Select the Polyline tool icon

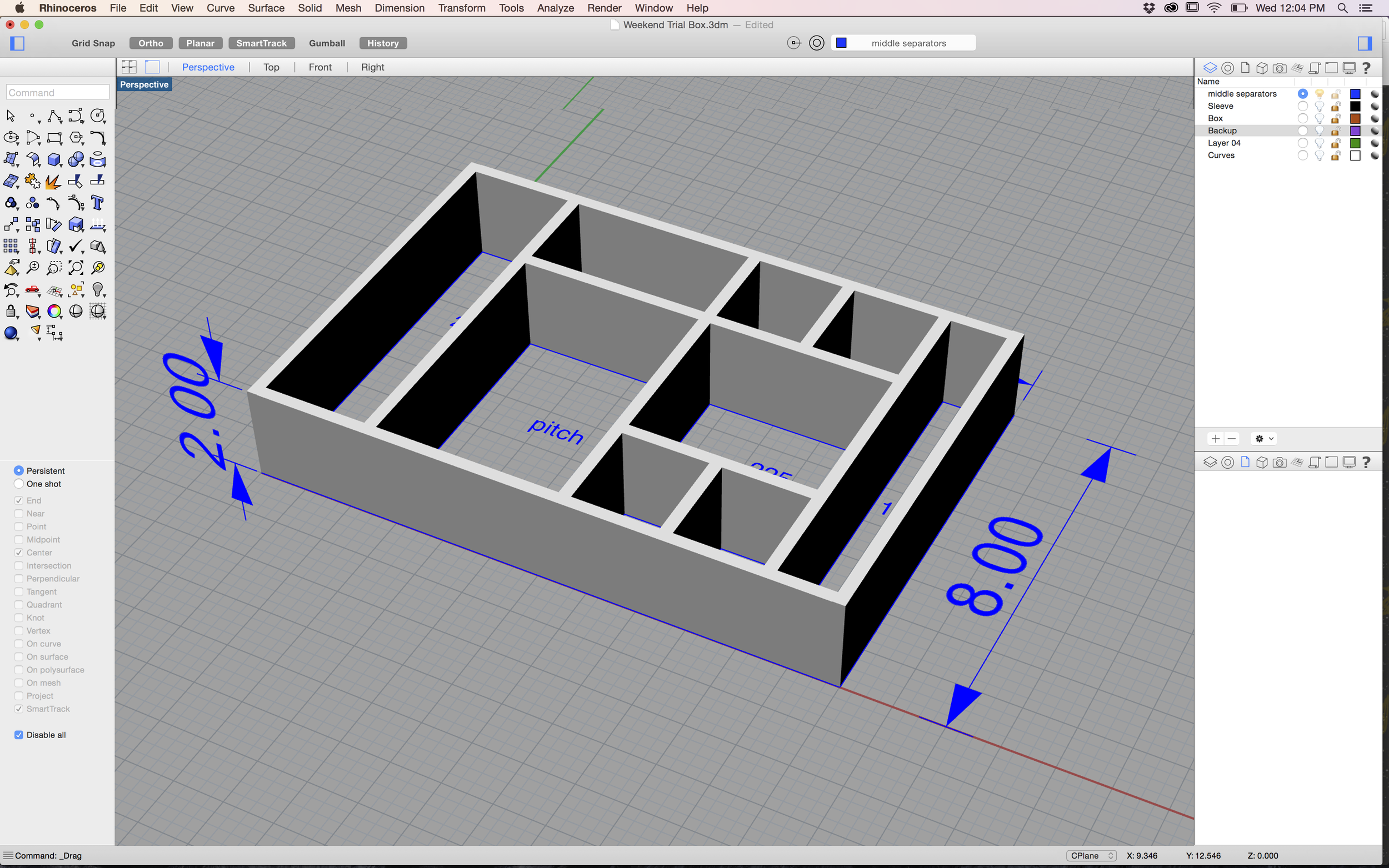click(54, 117)
